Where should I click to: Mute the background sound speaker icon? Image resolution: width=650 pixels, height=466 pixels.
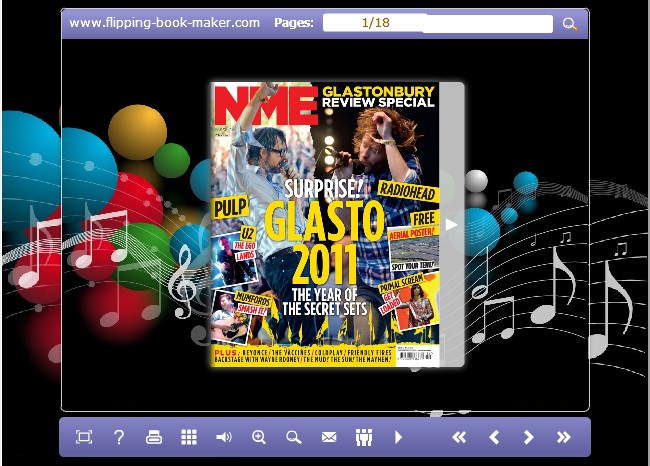tap(224, 437)
